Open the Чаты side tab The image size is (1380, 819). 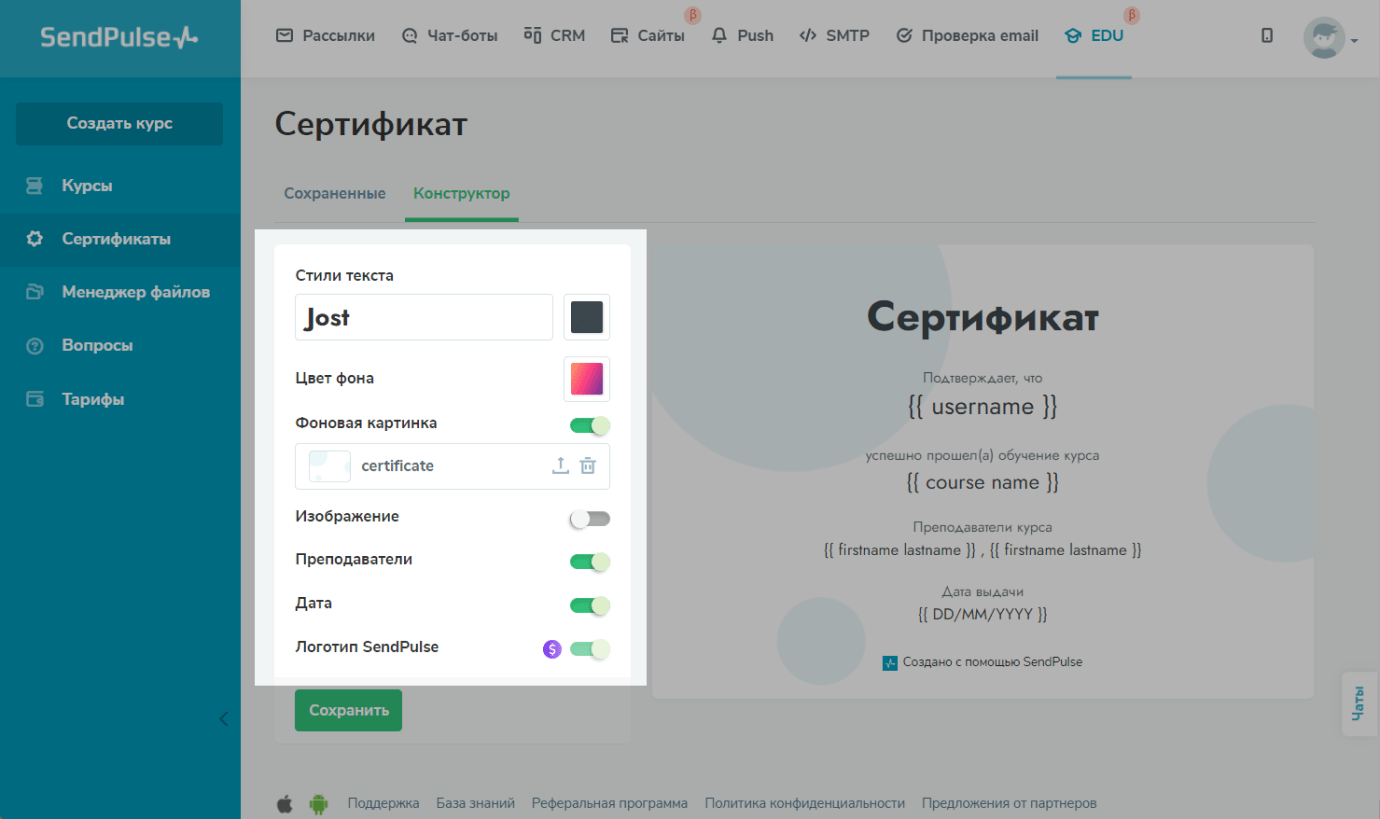coord(1359,704)
